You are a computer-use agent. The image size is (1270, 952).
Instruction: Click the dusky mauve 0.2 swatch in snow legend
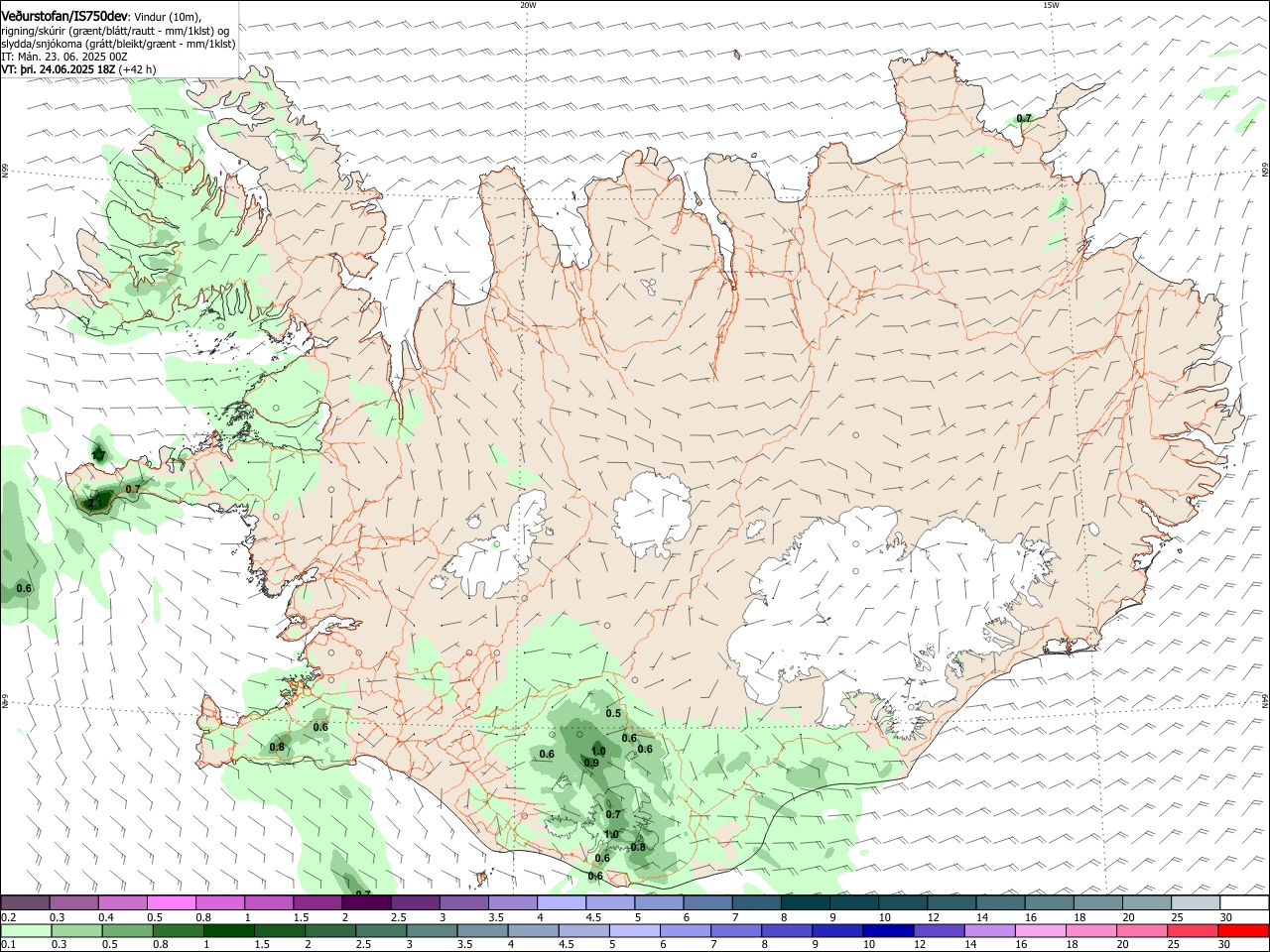coord(26,902)
